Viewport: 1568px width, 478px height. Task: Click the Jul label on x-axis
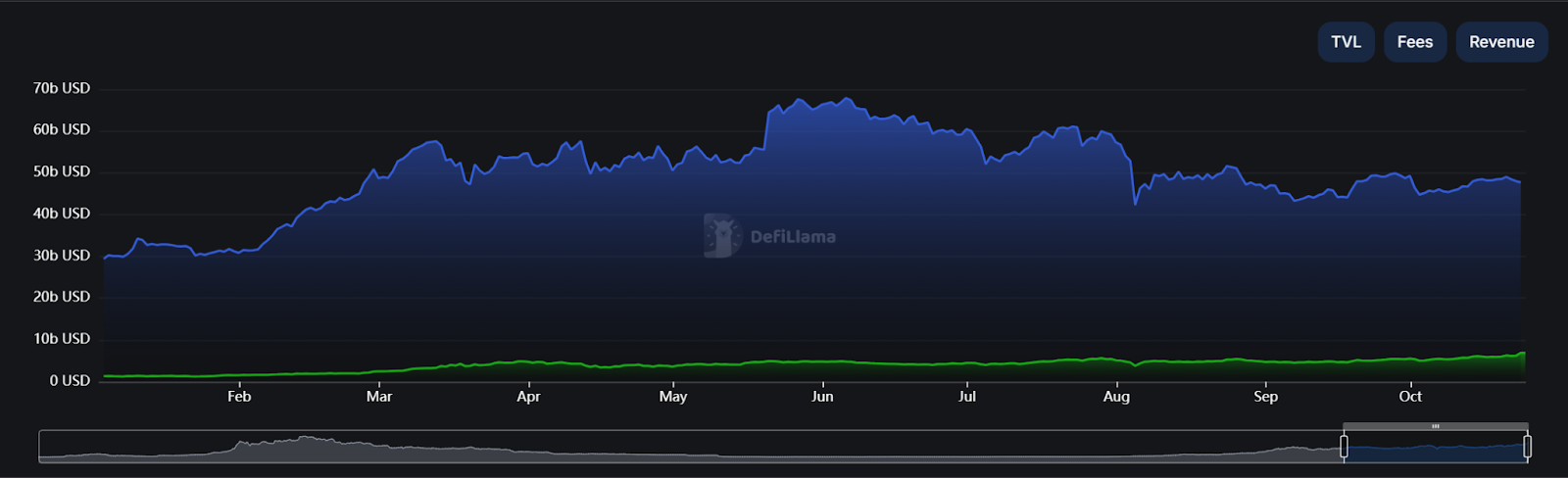pos(967,397)
